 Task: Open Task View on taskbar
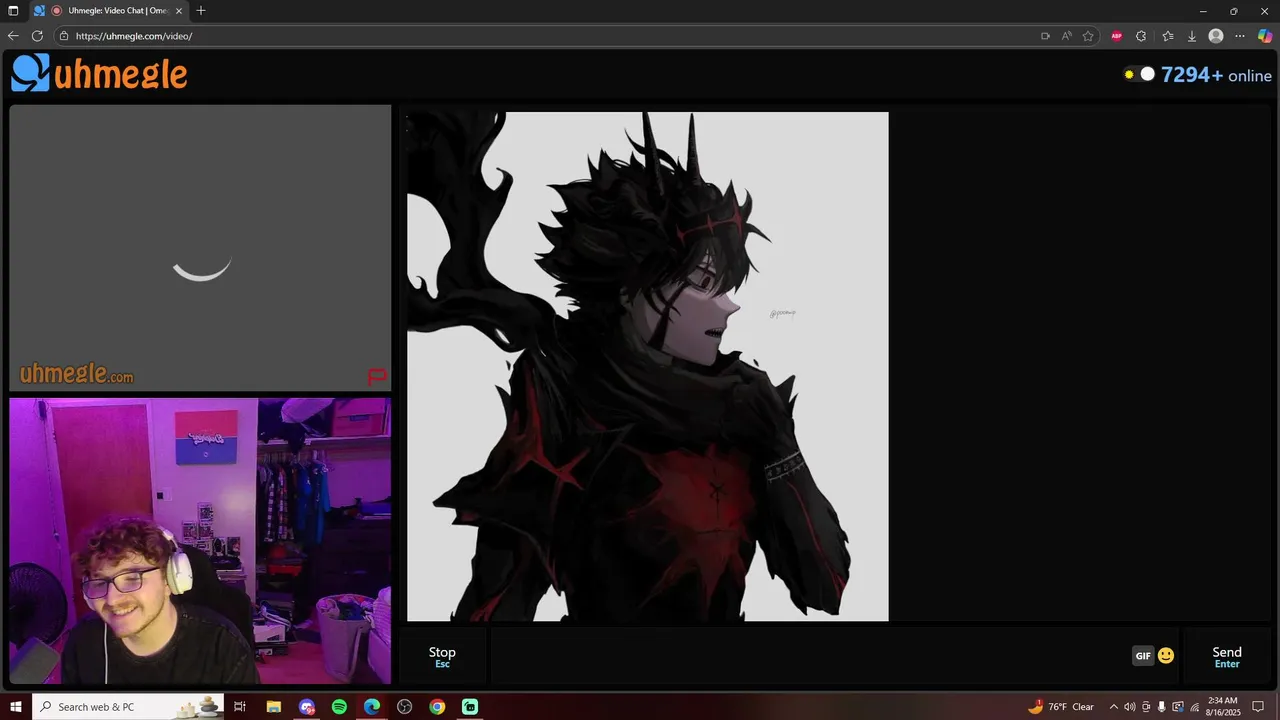[x=240, y=707]
